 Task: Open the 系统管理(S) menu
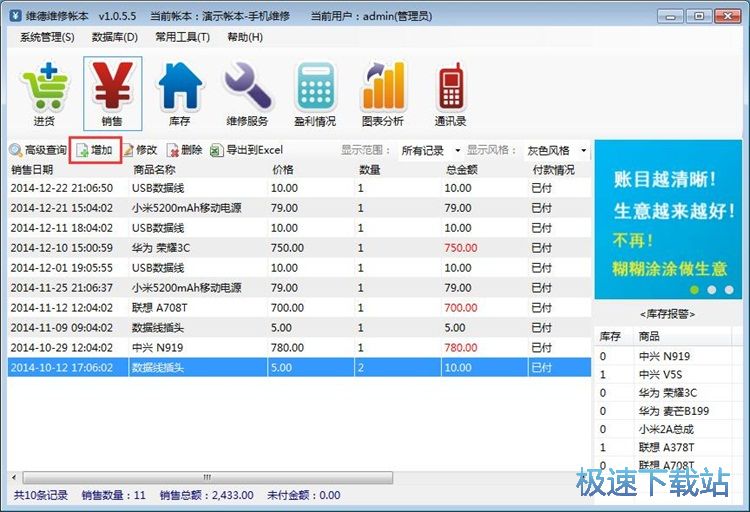pos(47,37)
